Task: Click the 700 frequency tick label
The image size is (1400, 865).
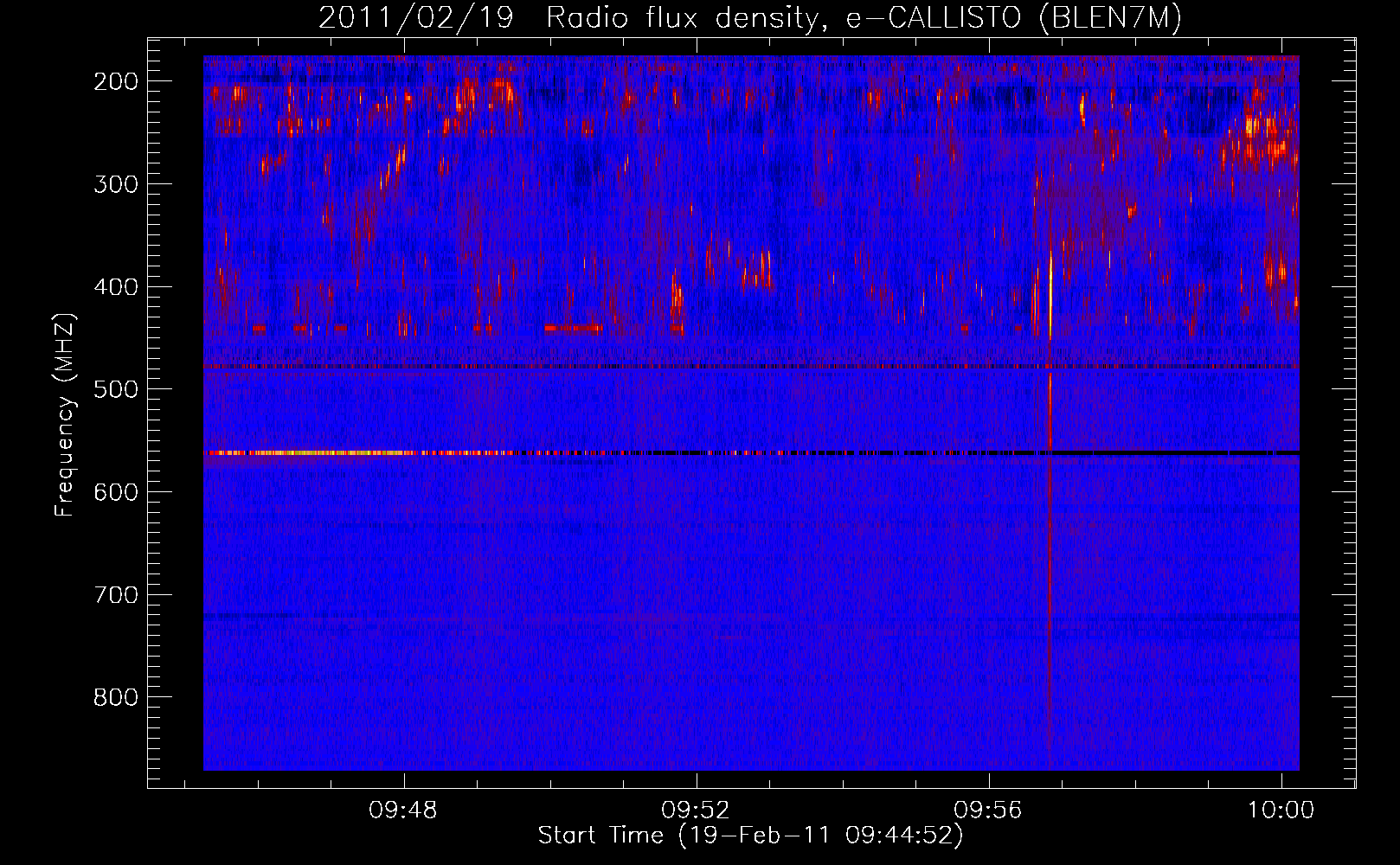Action: point(116,595)
